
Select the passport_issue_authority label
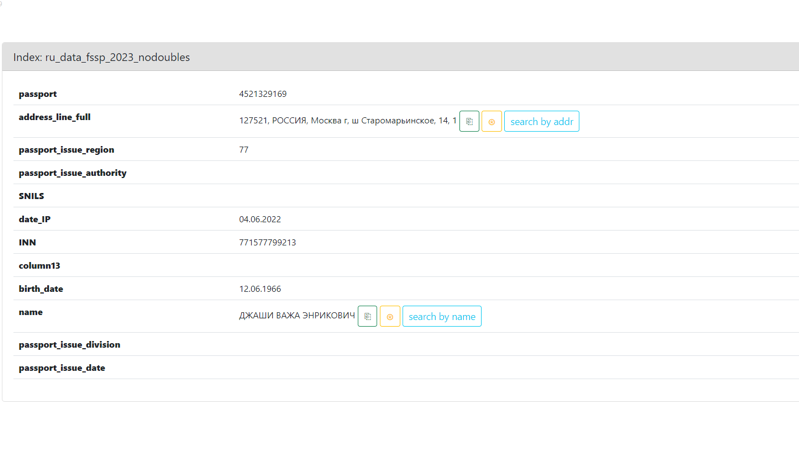point(72,173)
